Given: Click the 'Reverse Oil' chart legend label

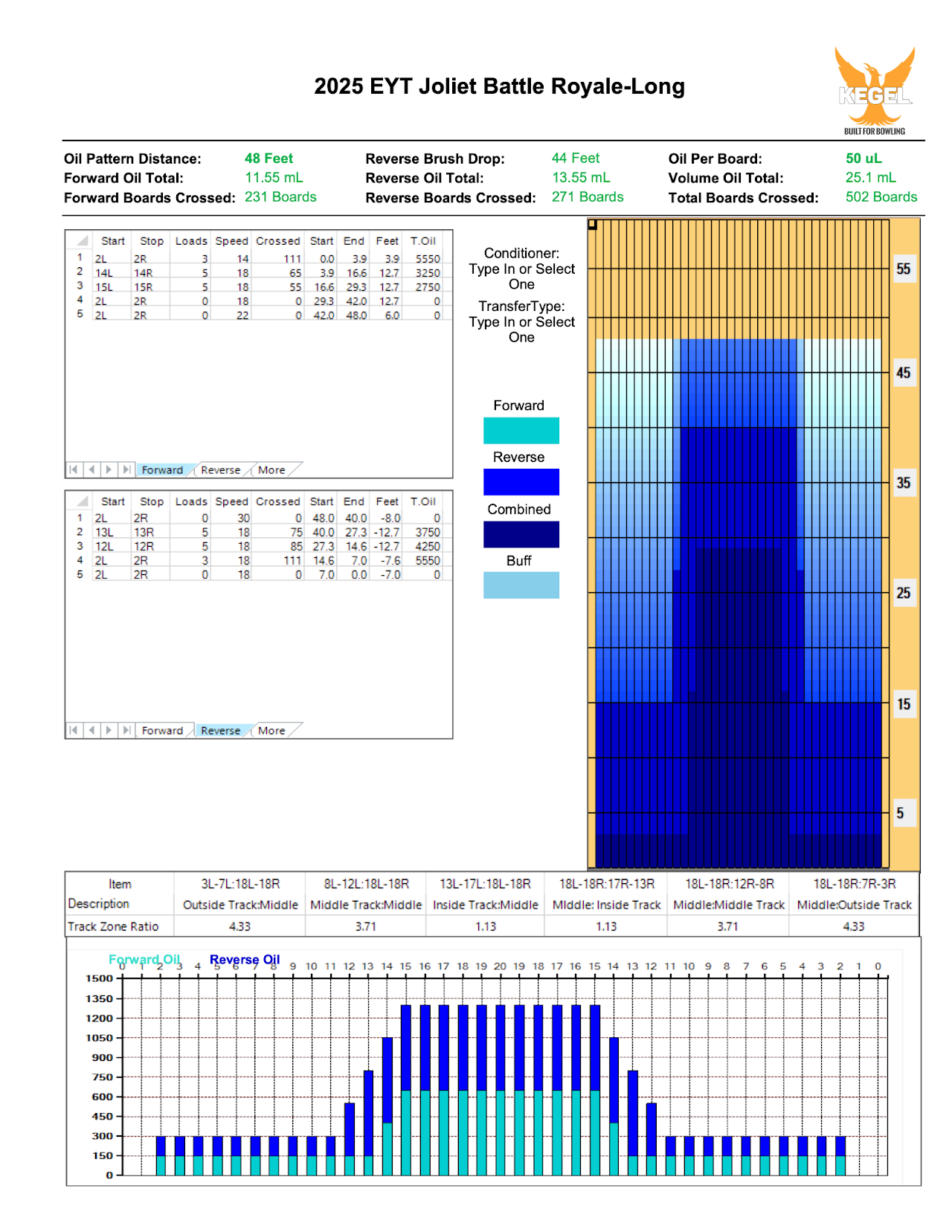Looking at the screenshot, I should tap(245, 960).
